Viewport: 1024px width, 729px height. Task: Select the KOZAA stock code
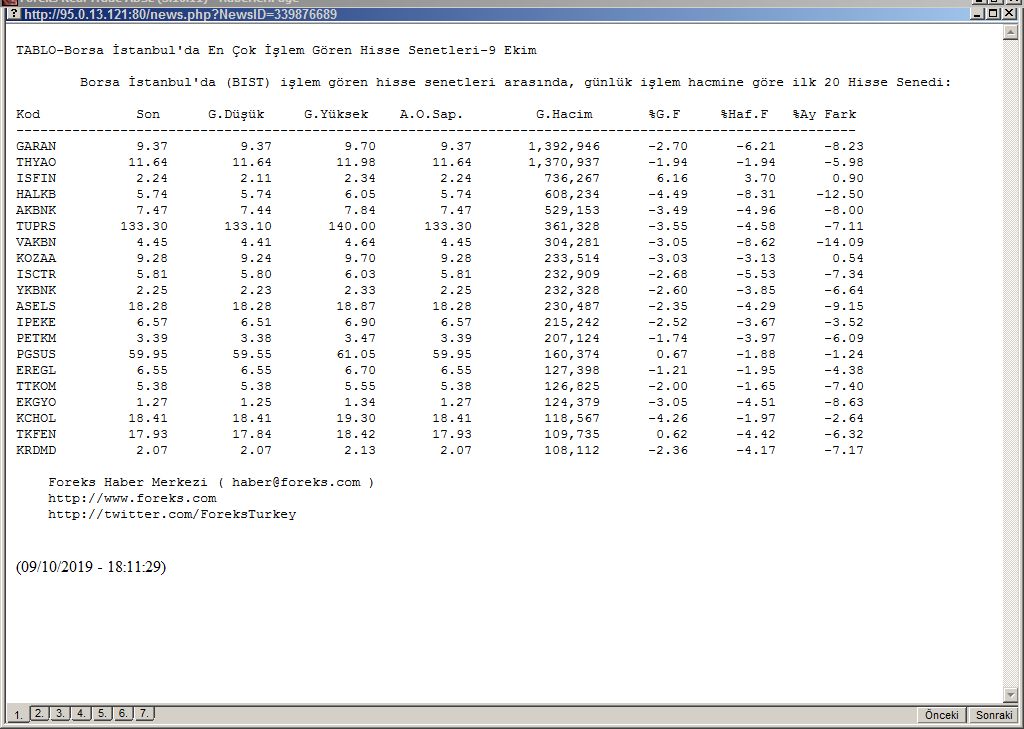click(x=36, y=259)
